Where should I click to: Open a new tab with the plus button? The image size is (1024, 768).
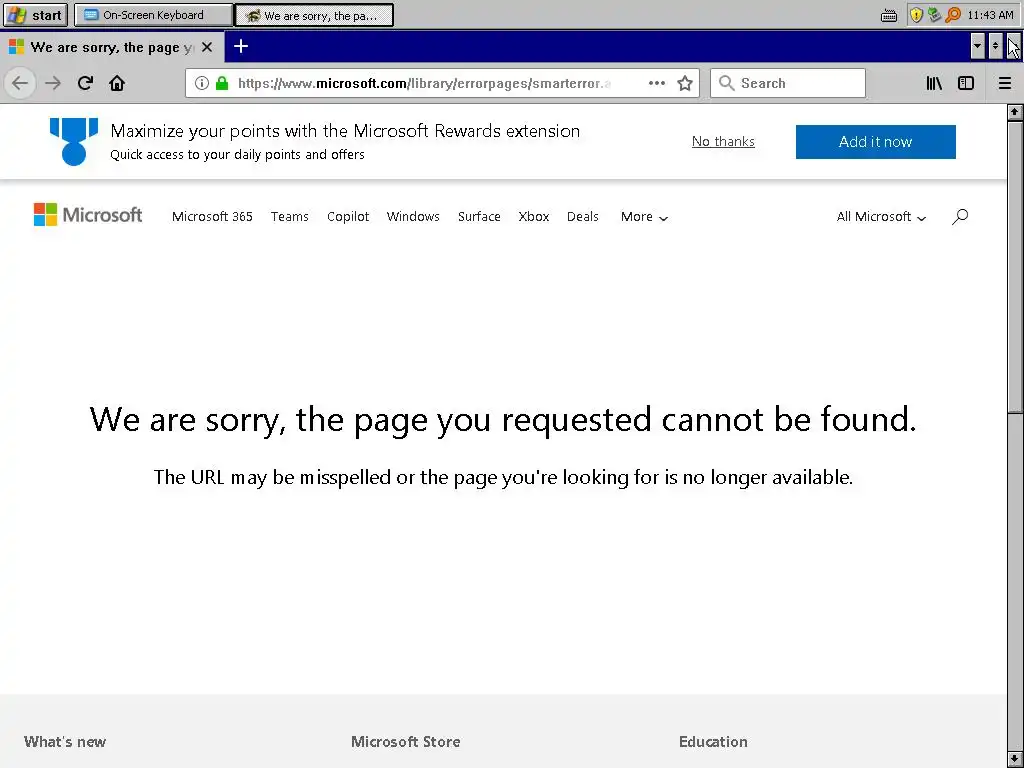[241, 46]
